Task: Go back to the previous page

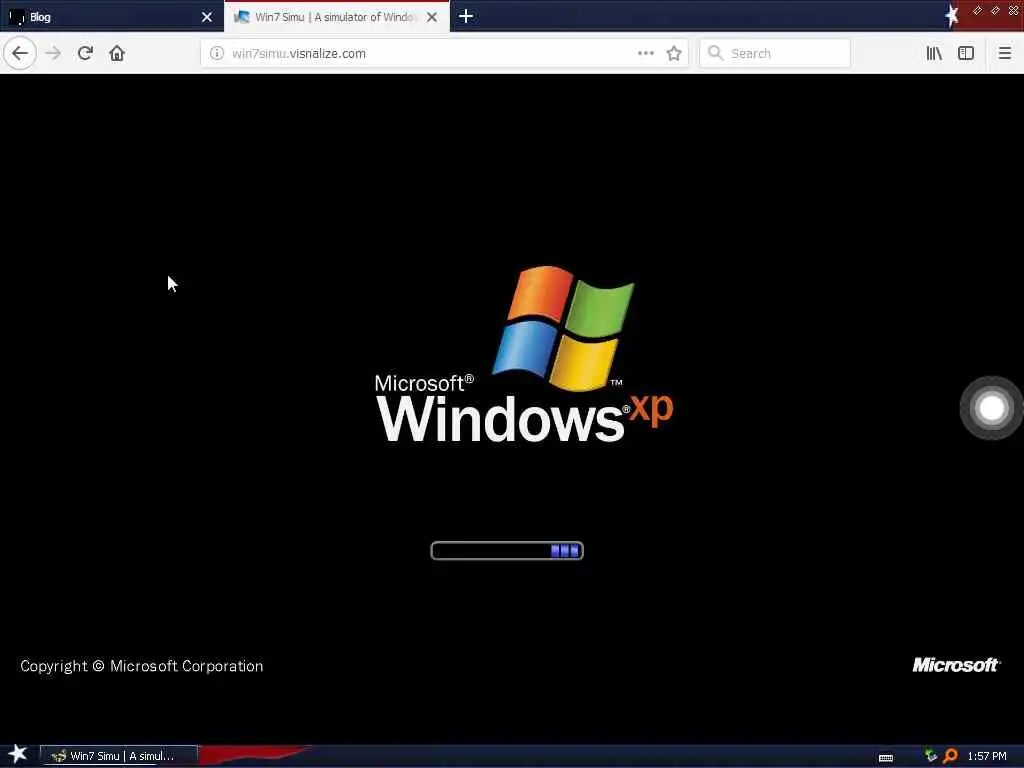Action: tap(20, 53)
